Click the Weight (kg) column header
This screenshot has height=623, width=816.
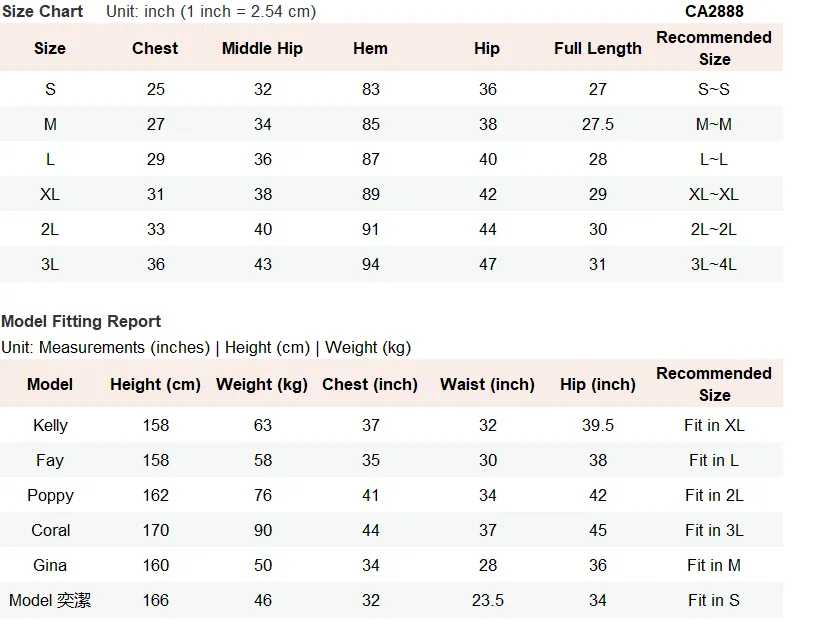(262, 385)
